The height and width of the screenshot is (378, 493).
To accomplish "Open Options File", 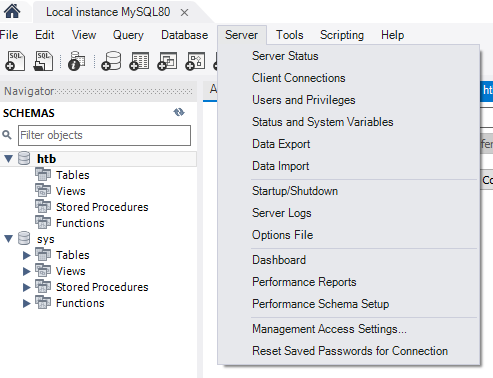I will pyautogui.click(x=283, y=235).
